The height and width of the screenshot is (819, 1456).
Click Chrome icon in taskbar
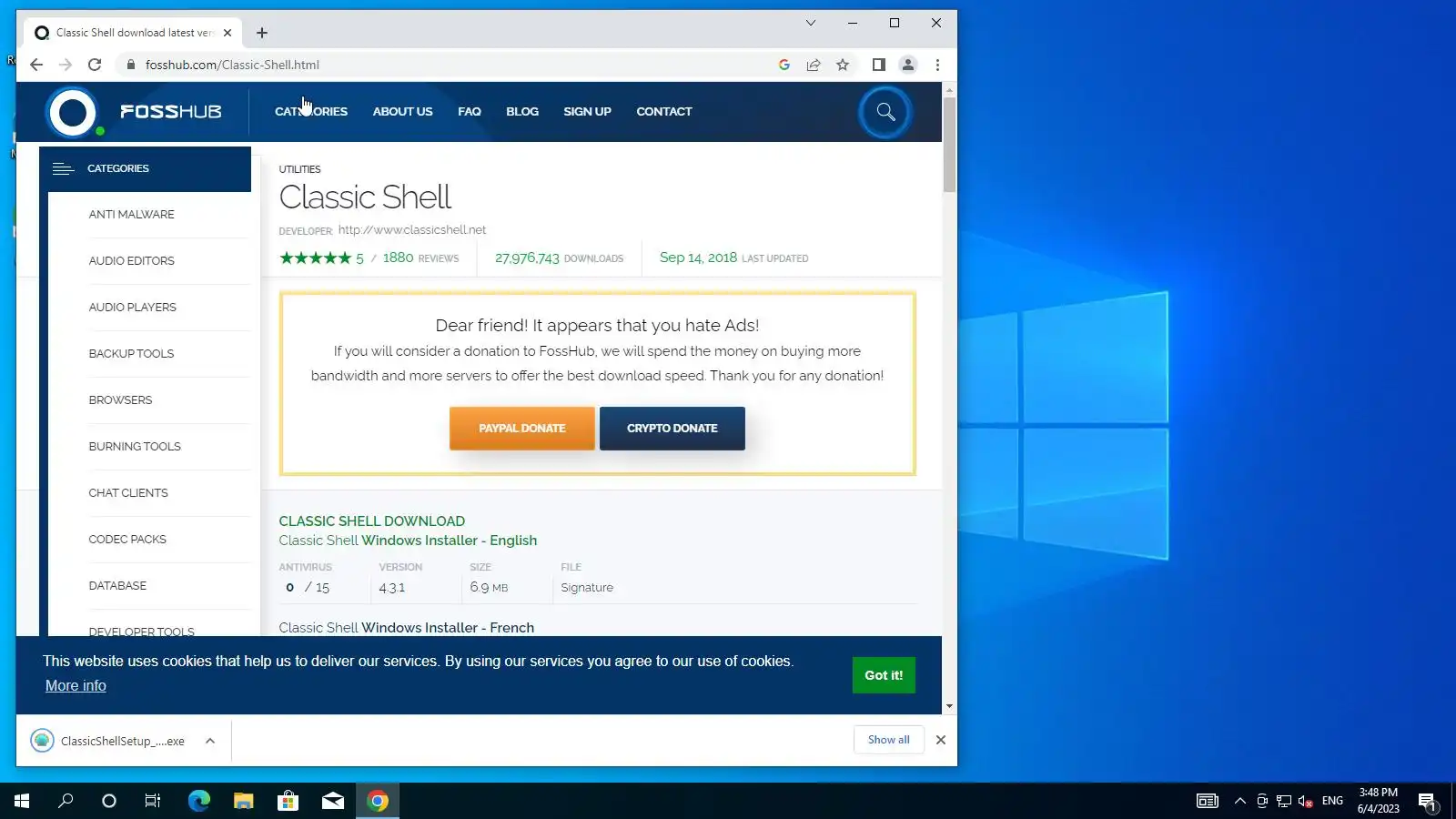coord(378,801)
